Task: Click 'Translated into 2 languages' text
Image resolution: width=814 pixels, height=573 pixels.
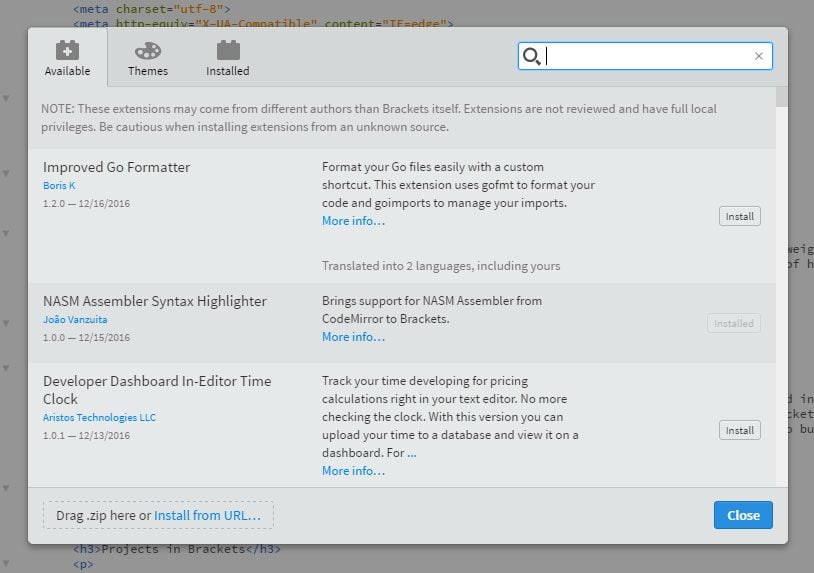Action: 441,266
